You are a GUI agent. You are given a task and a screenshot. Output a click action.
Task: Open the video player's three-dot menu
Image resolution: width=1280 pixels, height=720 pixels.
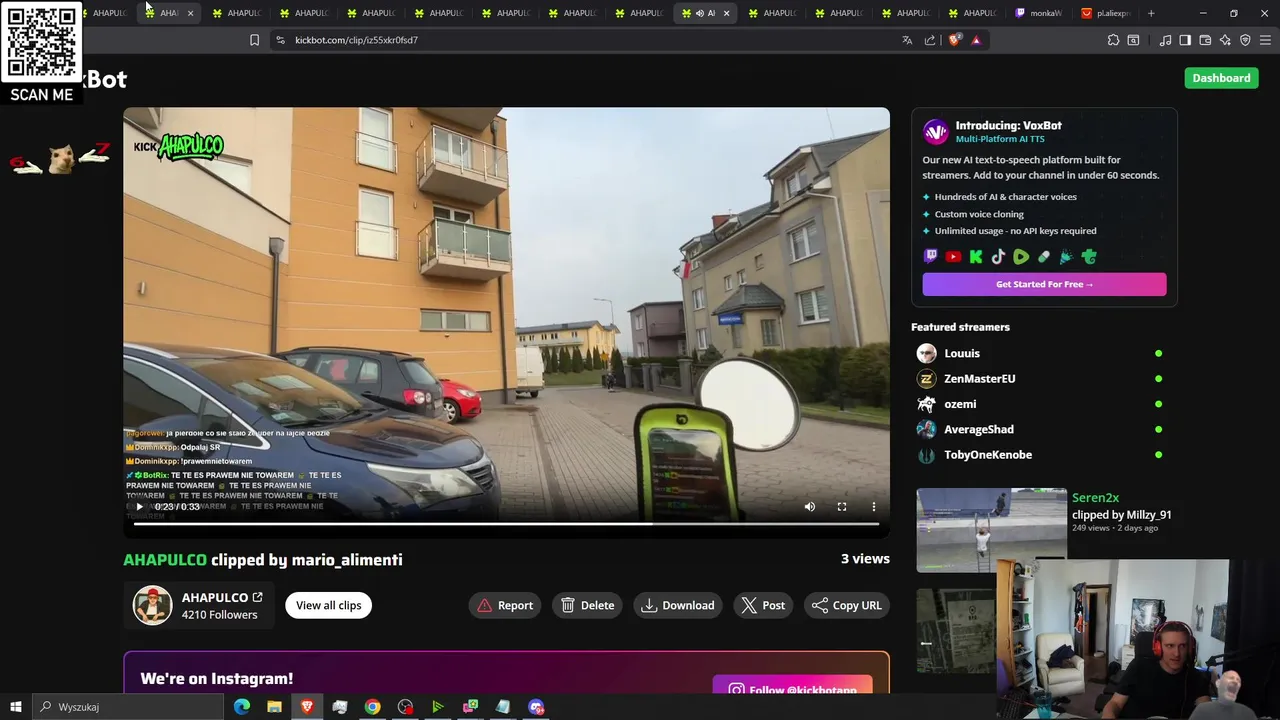pyautogui.click(x=874, y=507)
